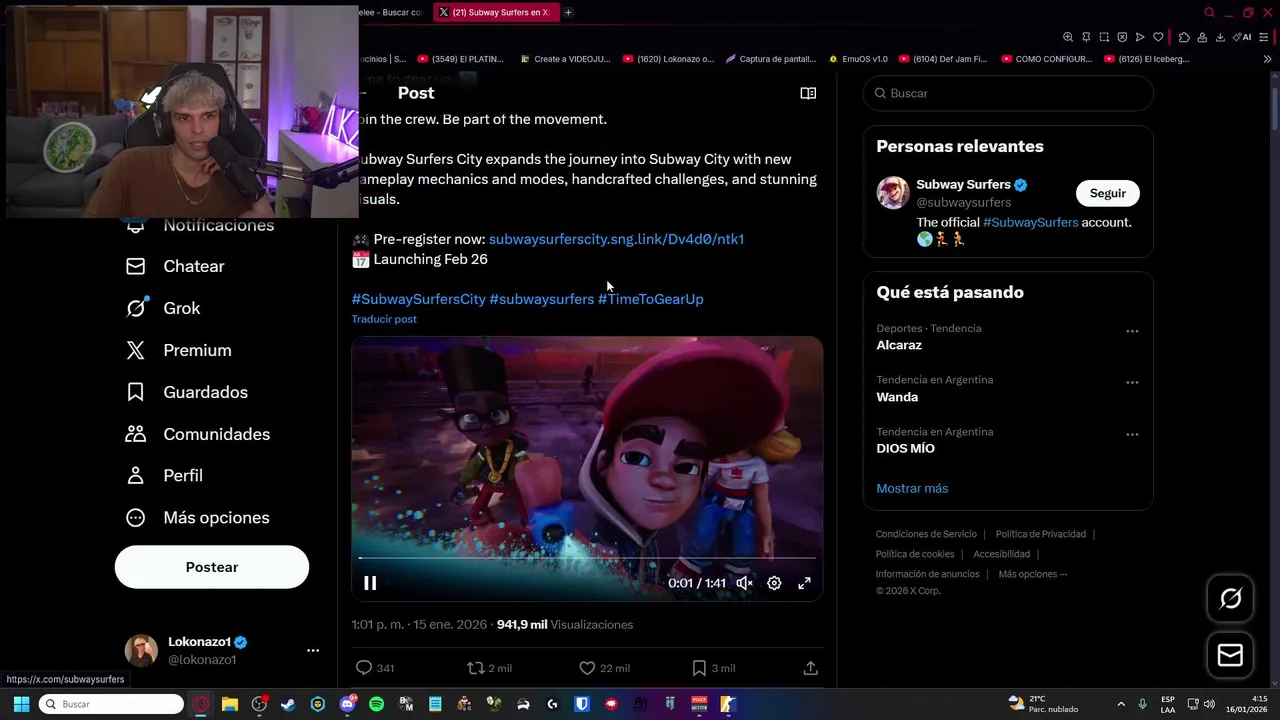Viewport: 1280px width, 720px height.
Task: Expand the video to fullscreen
Action: [x=804, y=583]
